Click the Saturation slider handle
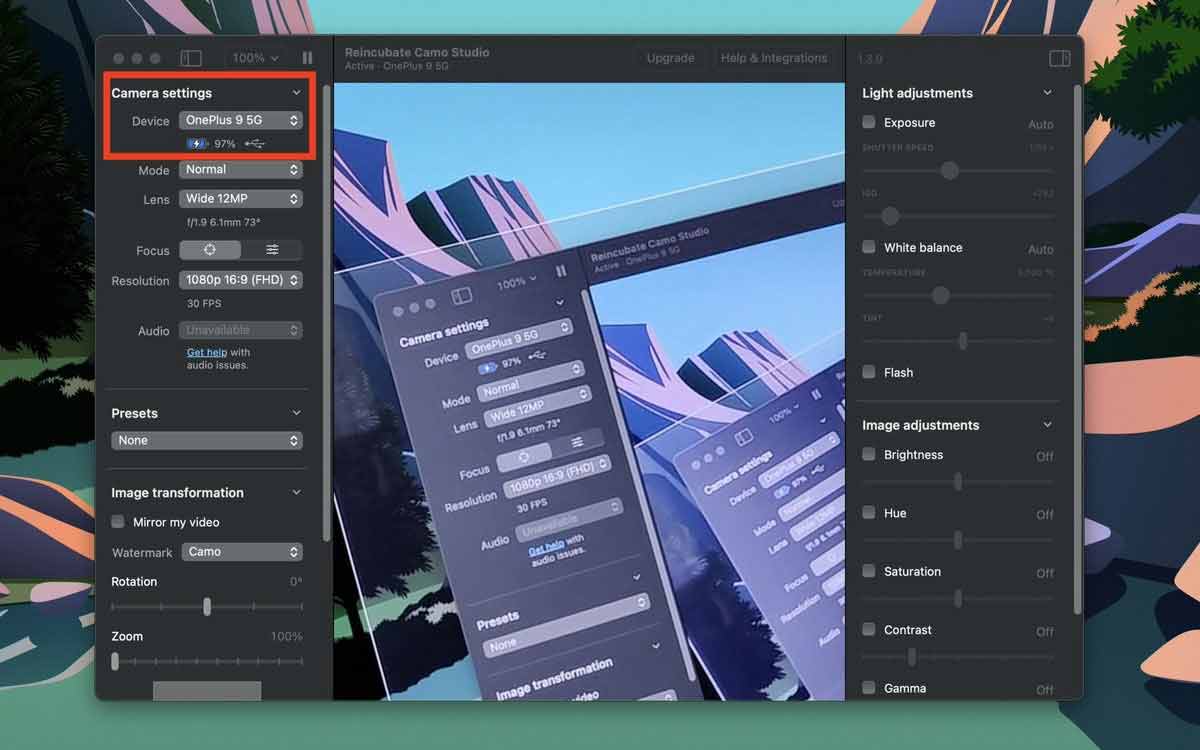This screenshot has width=1200, height=750. [958, 599]
